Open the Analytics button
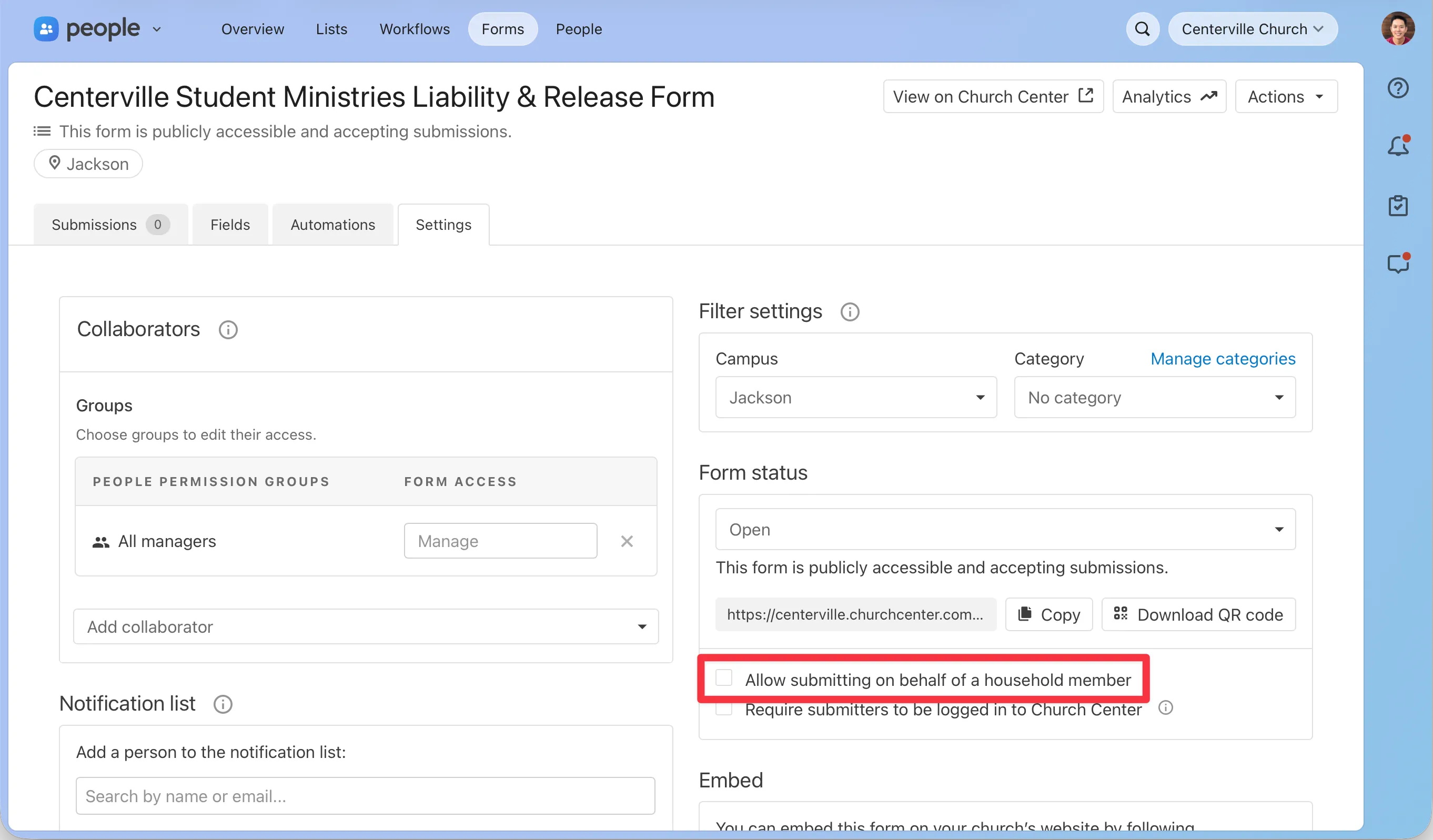Image resolution: width=1433 pixels, height=840 pixels. pos(1169,97)
